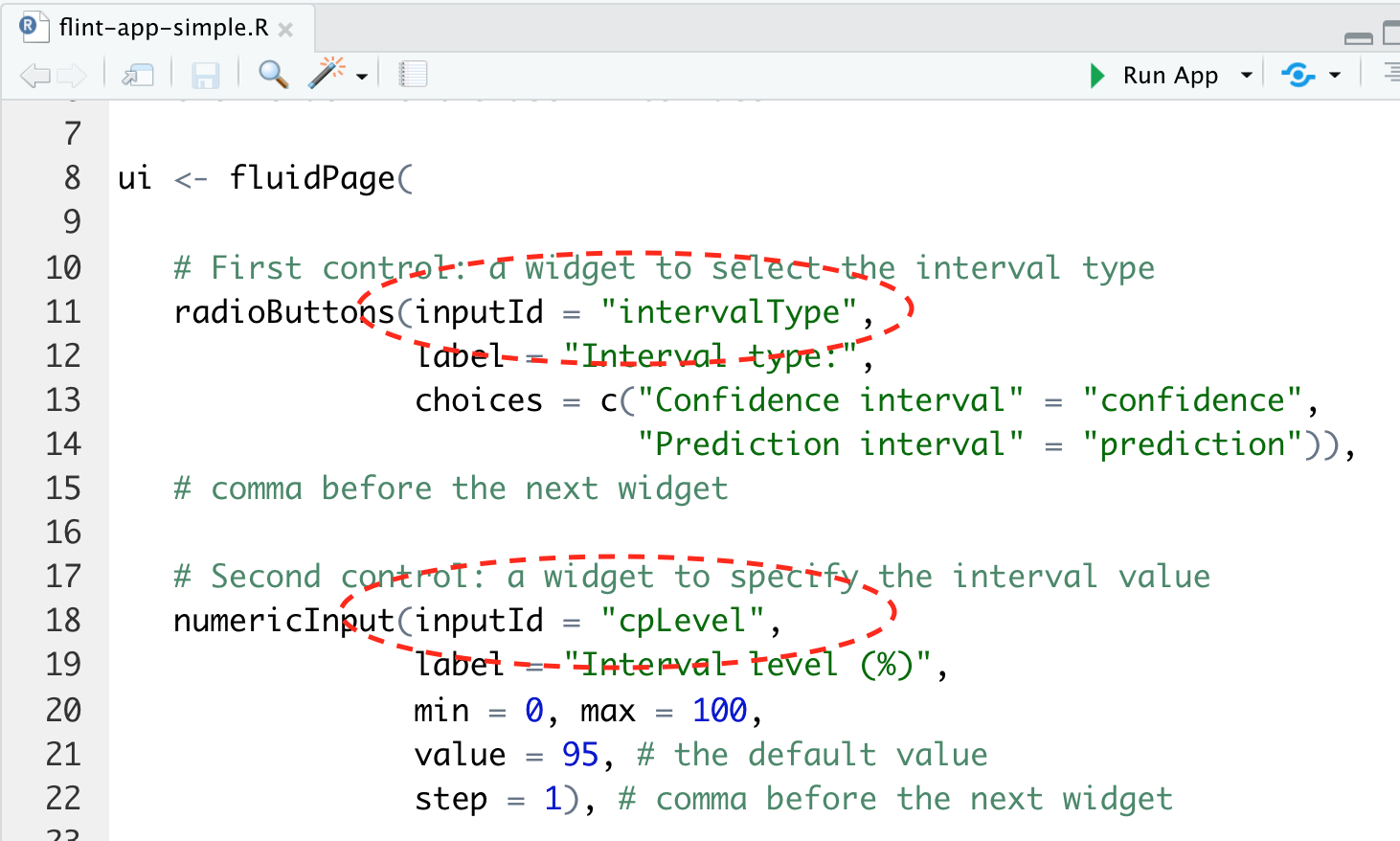The image size is (1400, 841).
Task: Go forward to next source location
Action: 72,75
